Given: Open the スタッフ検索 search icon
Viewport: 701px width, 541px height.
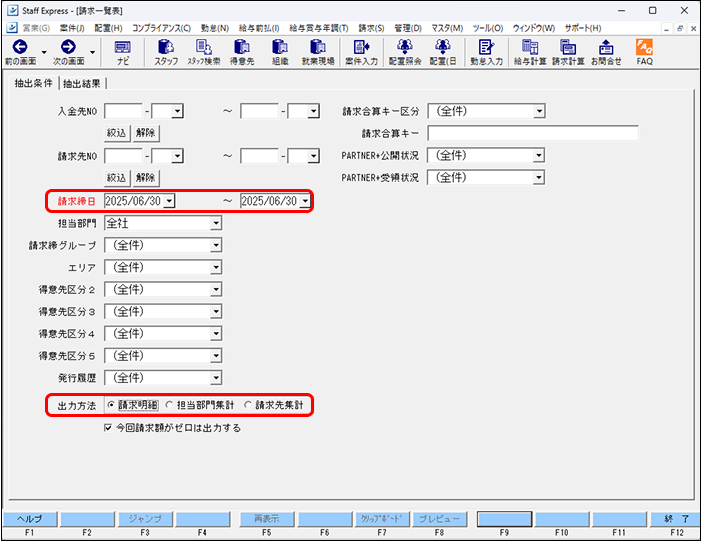Looking at the screenshot, I should pos(204,52).
